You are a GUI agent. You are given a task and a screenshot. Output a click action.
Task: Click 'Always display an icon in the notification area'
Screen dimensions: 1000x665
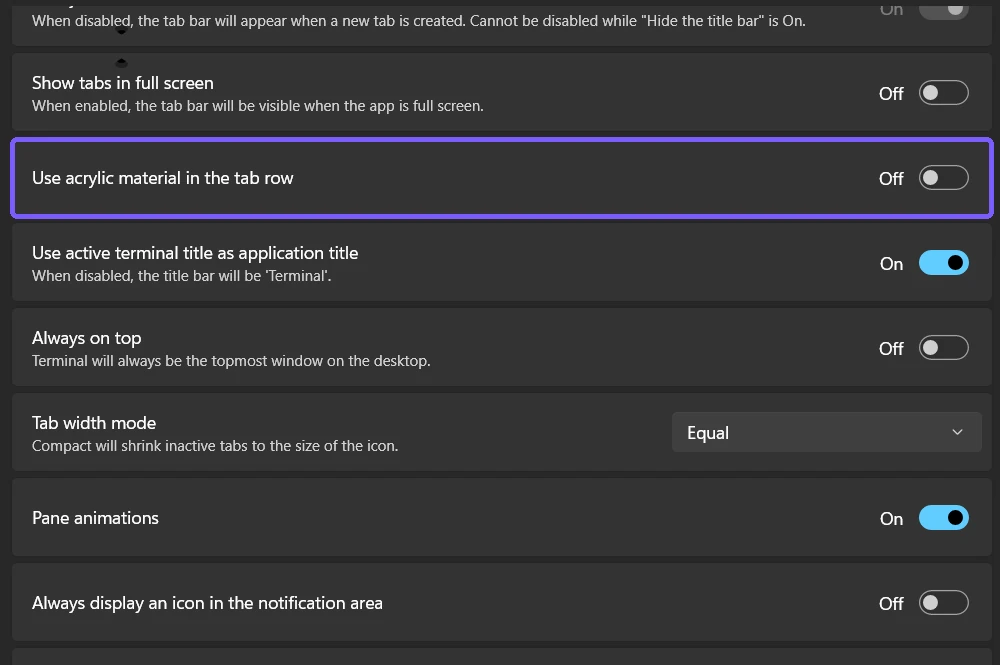tap(207, 603)
